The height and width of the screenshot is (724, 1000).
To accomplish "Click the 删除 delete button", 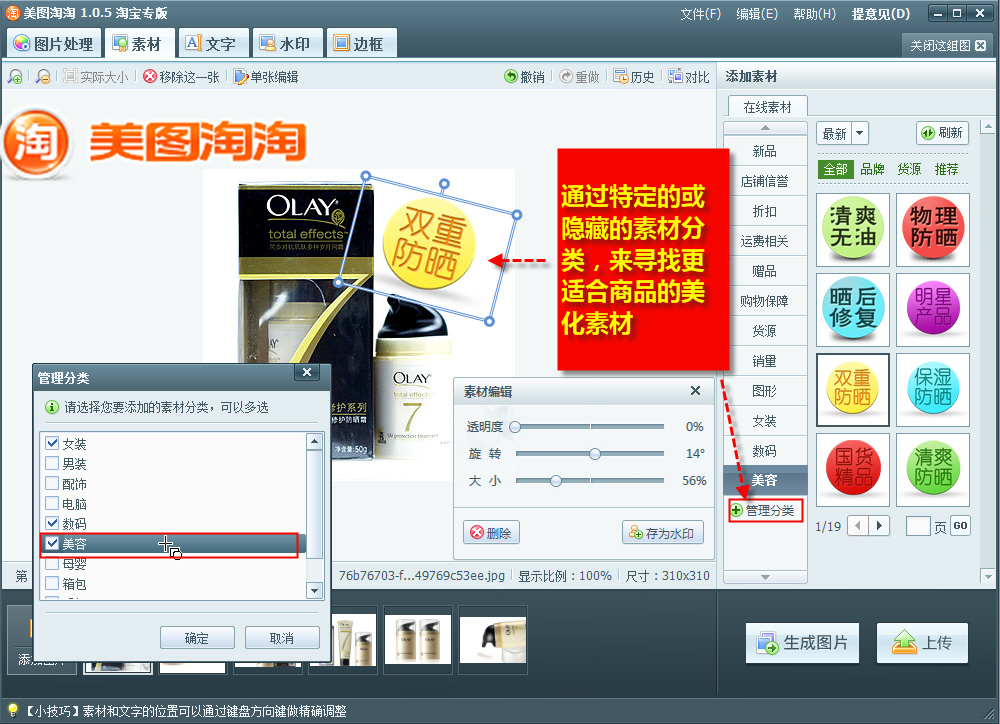I will (491, 533).
